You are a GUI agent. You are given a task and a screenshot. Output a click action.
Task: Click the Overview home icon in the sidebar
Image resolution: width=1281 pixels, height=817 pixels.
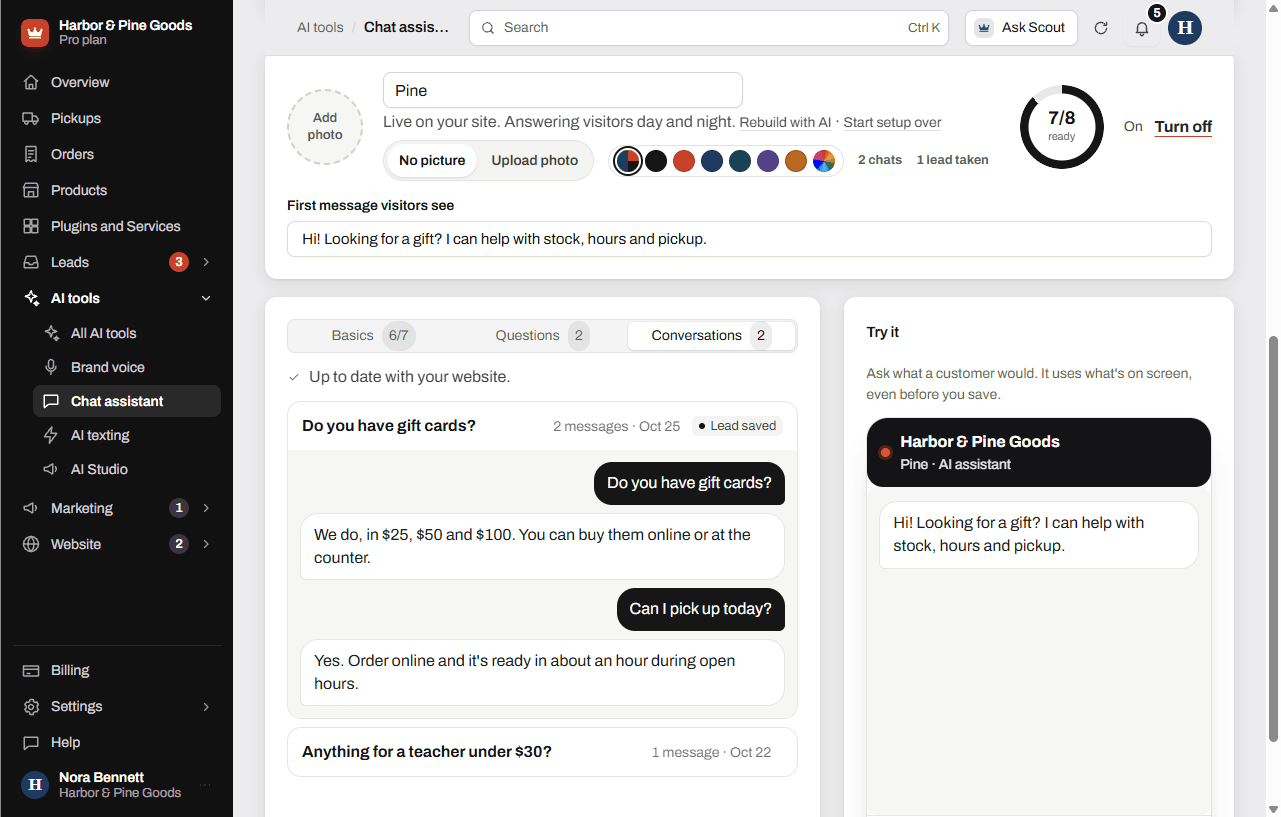(31, 82)
